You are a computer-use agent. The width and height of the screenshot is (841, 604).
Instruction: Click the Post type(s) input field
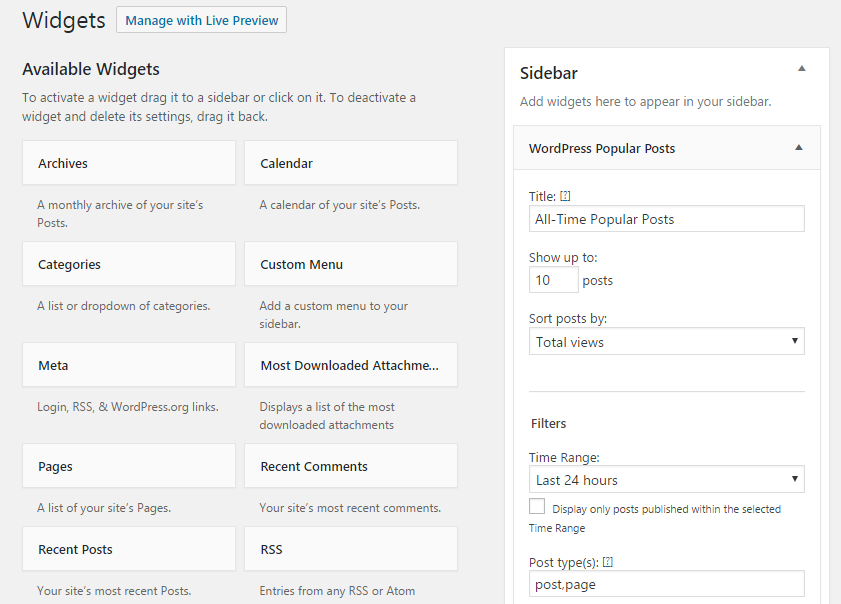(667, 584)
